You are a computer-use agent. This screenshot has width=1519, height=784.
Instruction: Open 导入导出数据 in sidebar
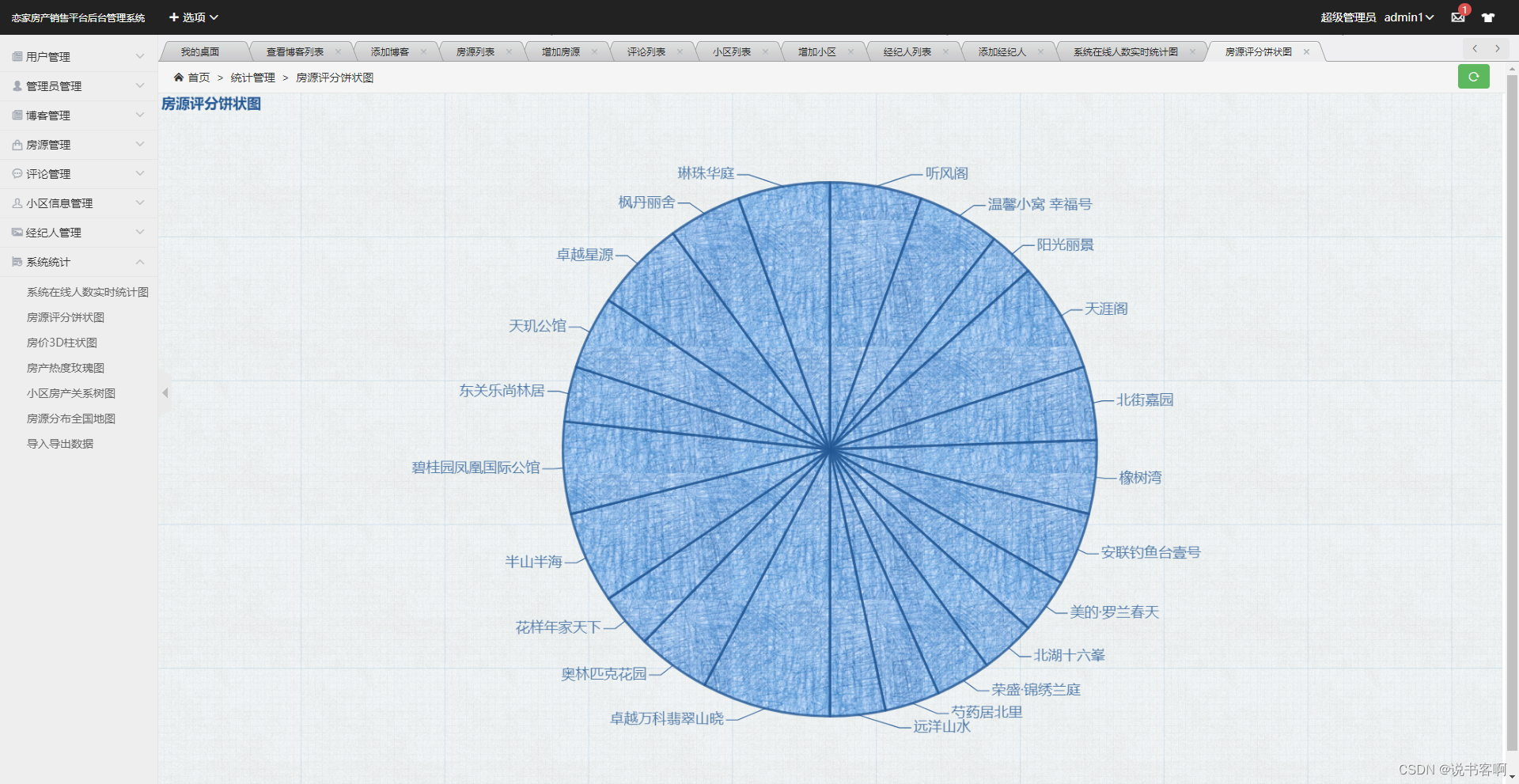[60, 444]
